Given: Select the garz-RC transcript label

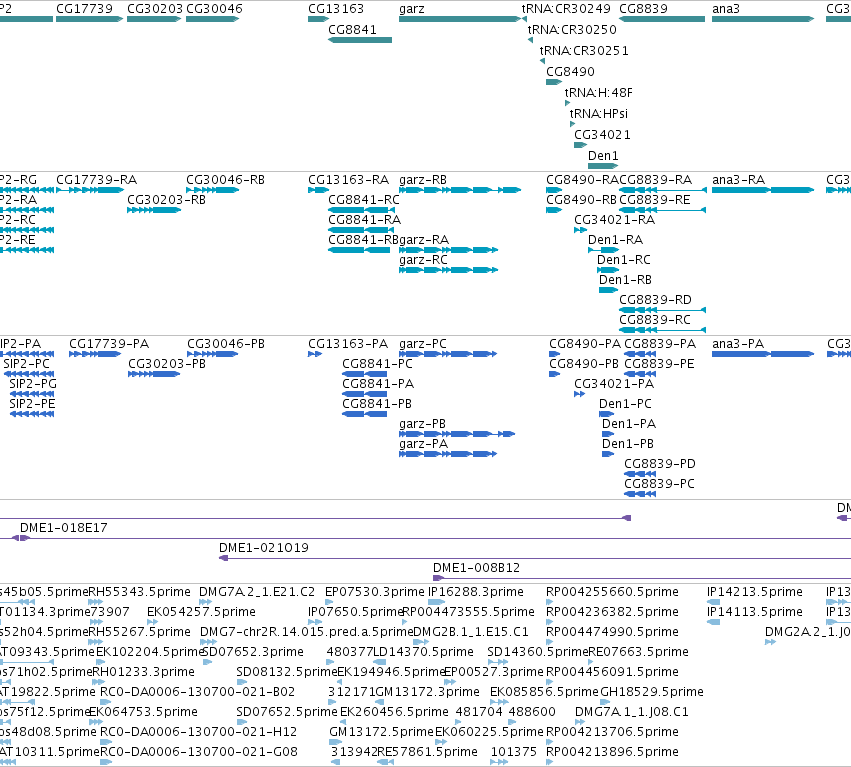Looking at the screenshot, I should [423, 260].
